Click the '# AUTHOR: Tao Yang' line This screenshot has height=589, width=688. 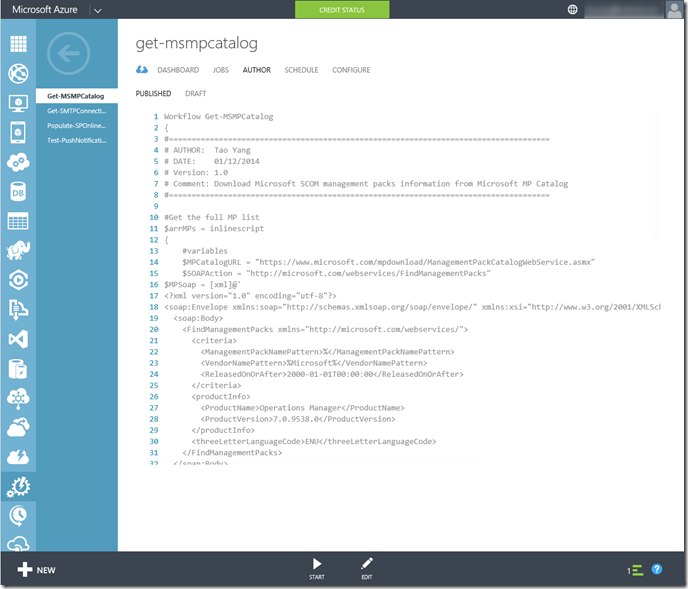click(x=207, y=150)
